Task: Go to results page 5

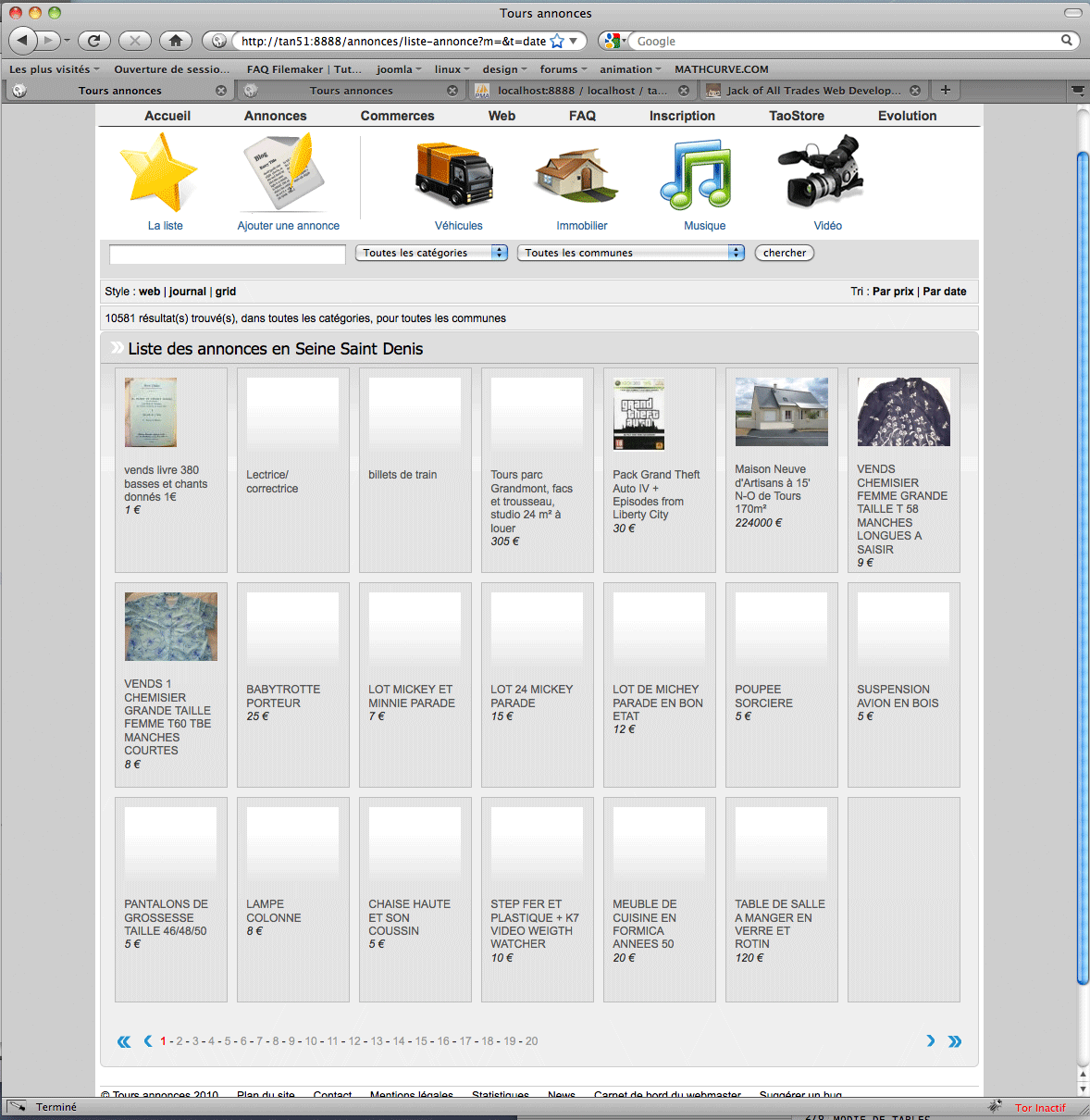Action: pos(228,1041)
